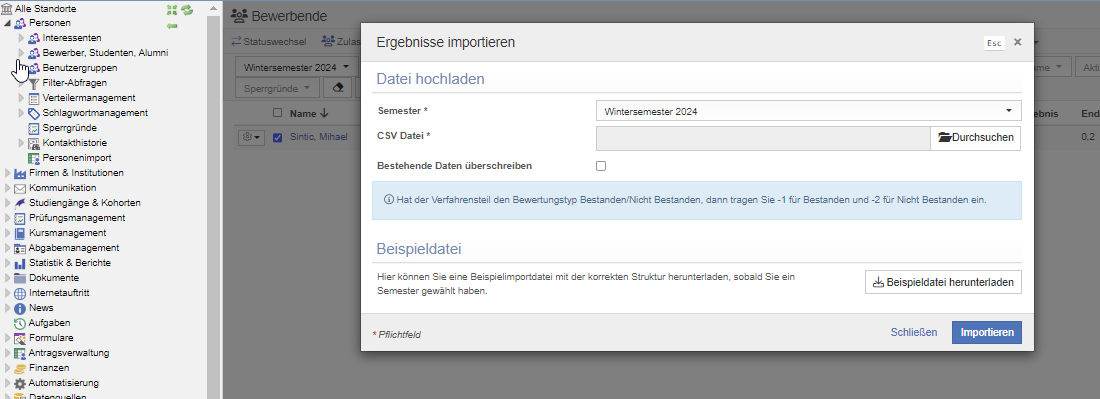Click the Kontakthistorie icon
Image resolution: width=1100 pixels, height=399 pixels.
[34, 143]
